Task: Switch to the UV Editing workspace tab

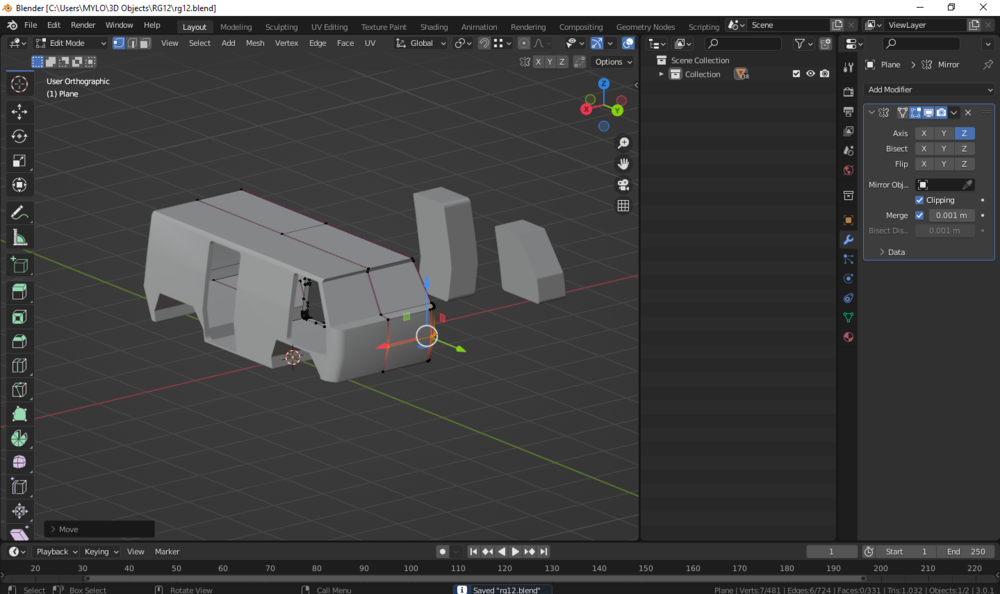Action: (329, 27)
